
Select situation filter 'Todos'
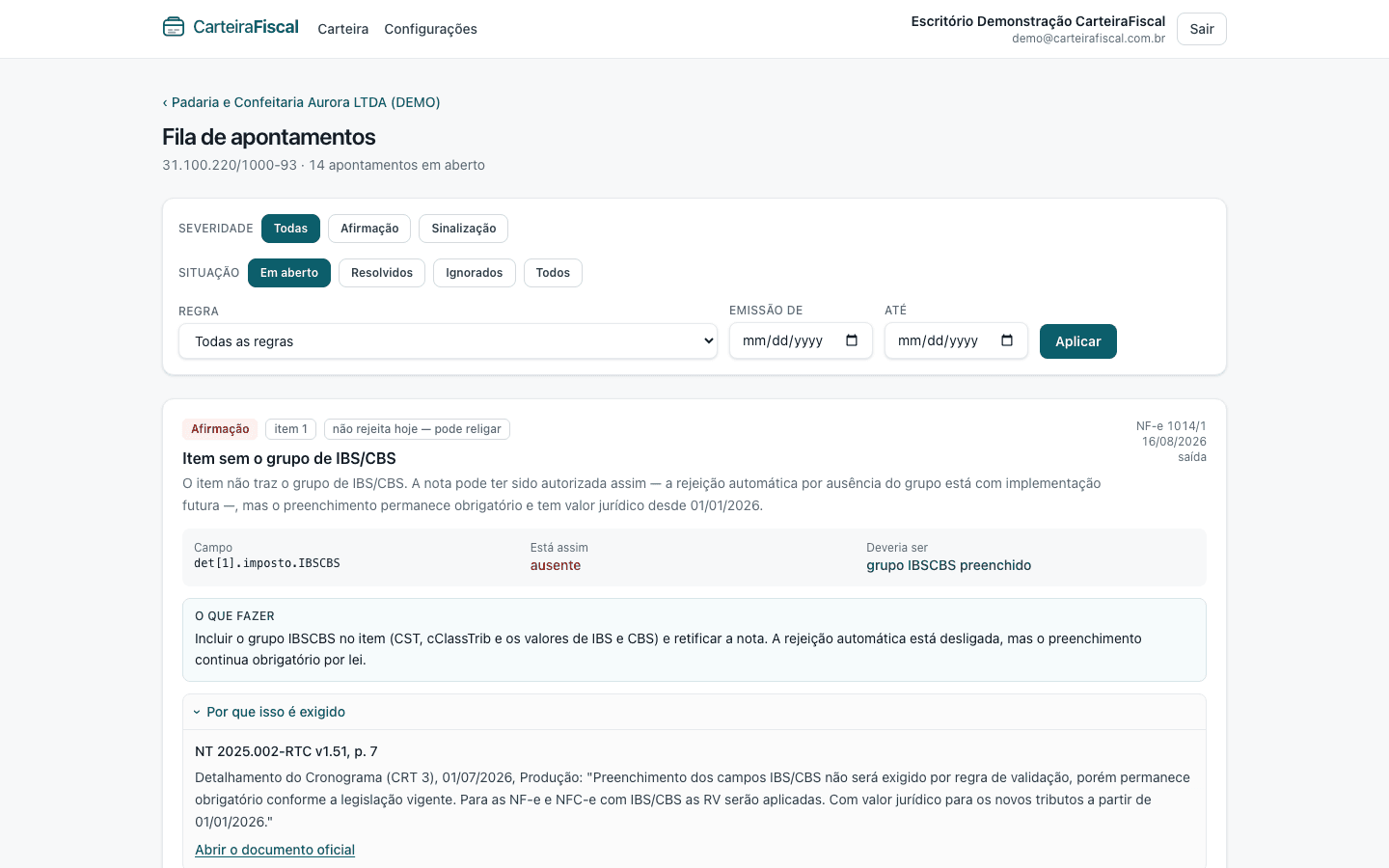point(553,273)
